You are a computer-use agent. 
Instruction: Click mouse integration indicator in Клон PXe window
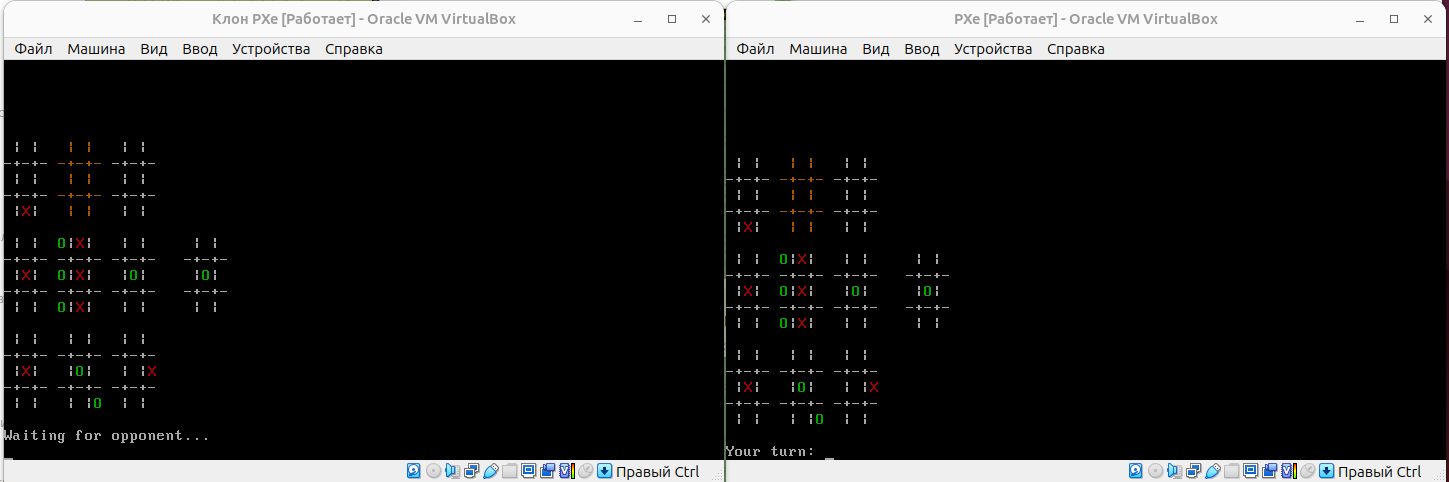pyautogui.click(x=586, y=471)
